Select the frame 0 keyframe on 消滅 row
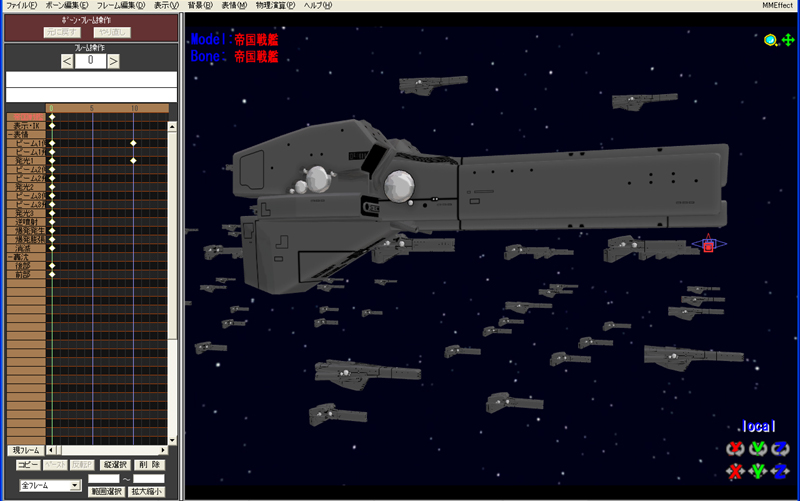Screen dimensions: 800x501 click(52, 248)
